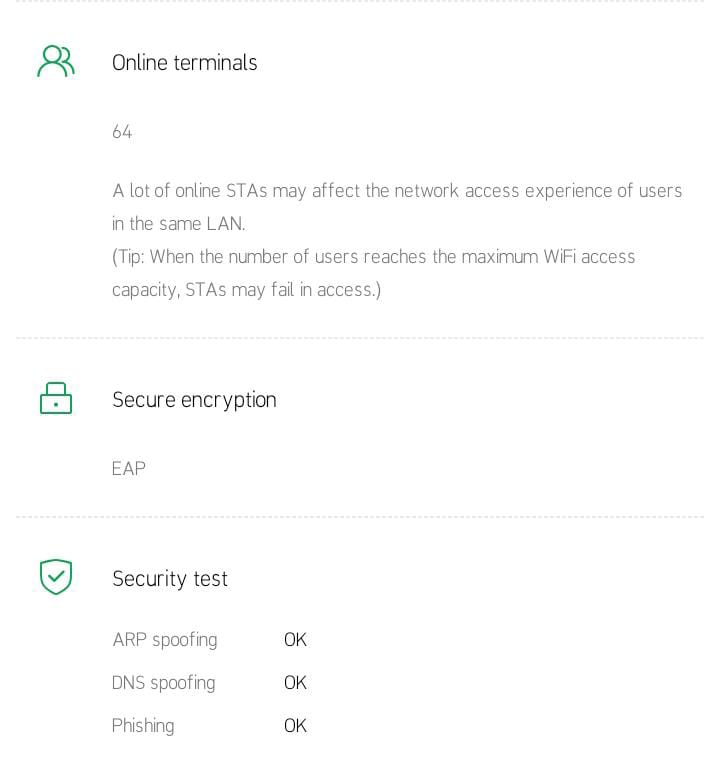Select the DNS spoofing label

(x=163, y=683)
